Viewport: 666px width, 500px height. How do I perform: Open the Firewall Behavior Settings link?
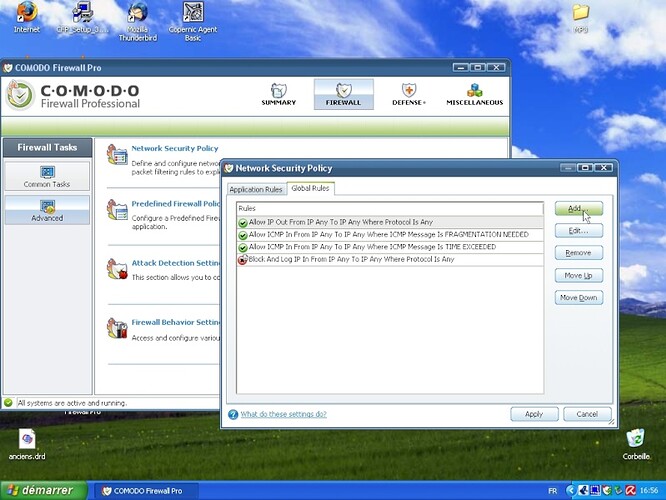(176, 322)
